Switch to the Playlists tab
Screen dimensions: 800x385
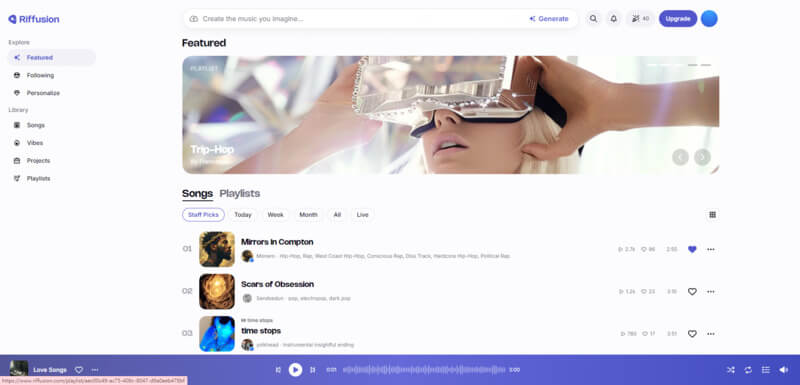tap(240, 194)
